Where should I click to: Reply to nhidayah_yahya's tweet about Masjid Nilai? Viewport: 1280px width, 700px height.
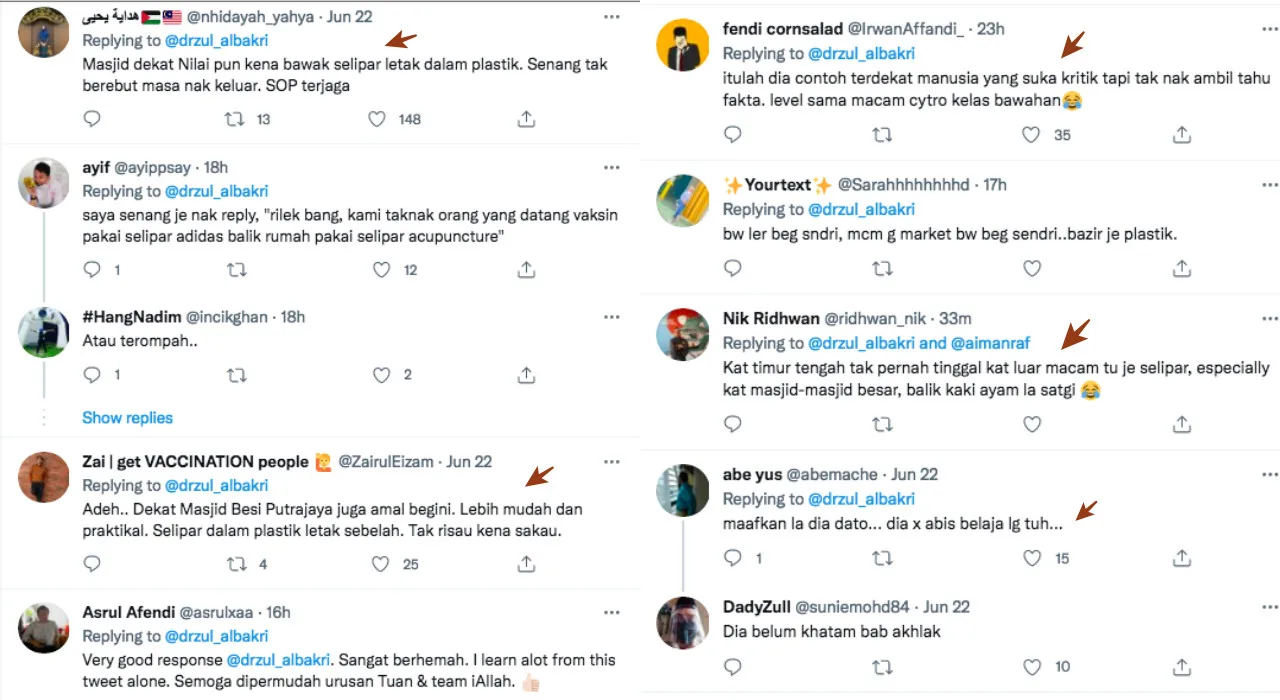point(92,119)
